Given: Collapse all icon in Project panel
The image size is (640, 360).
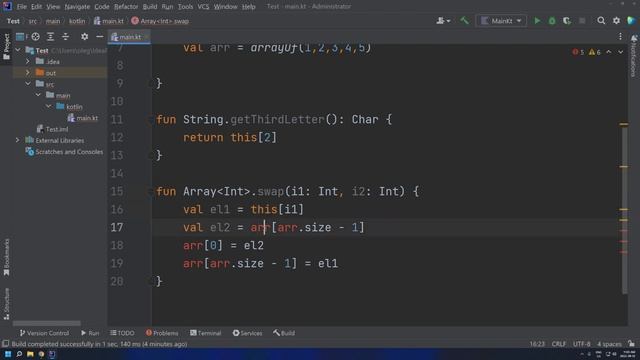Looking at the screenshot, I should pos(65,37).
